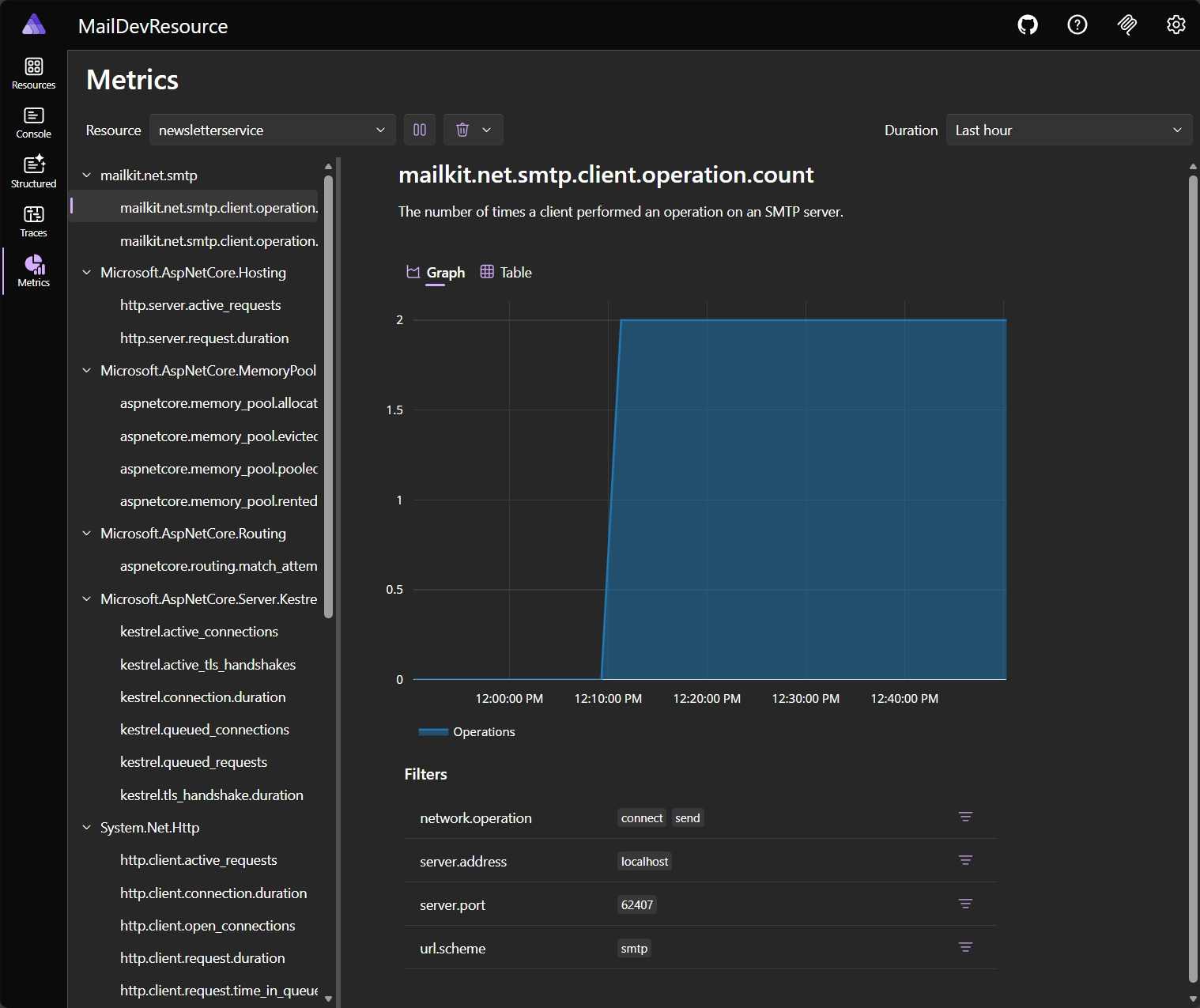Switch to the Traces view in sidebar
This screenshot has height=1008, width=1200.
(x=32, y=221)
